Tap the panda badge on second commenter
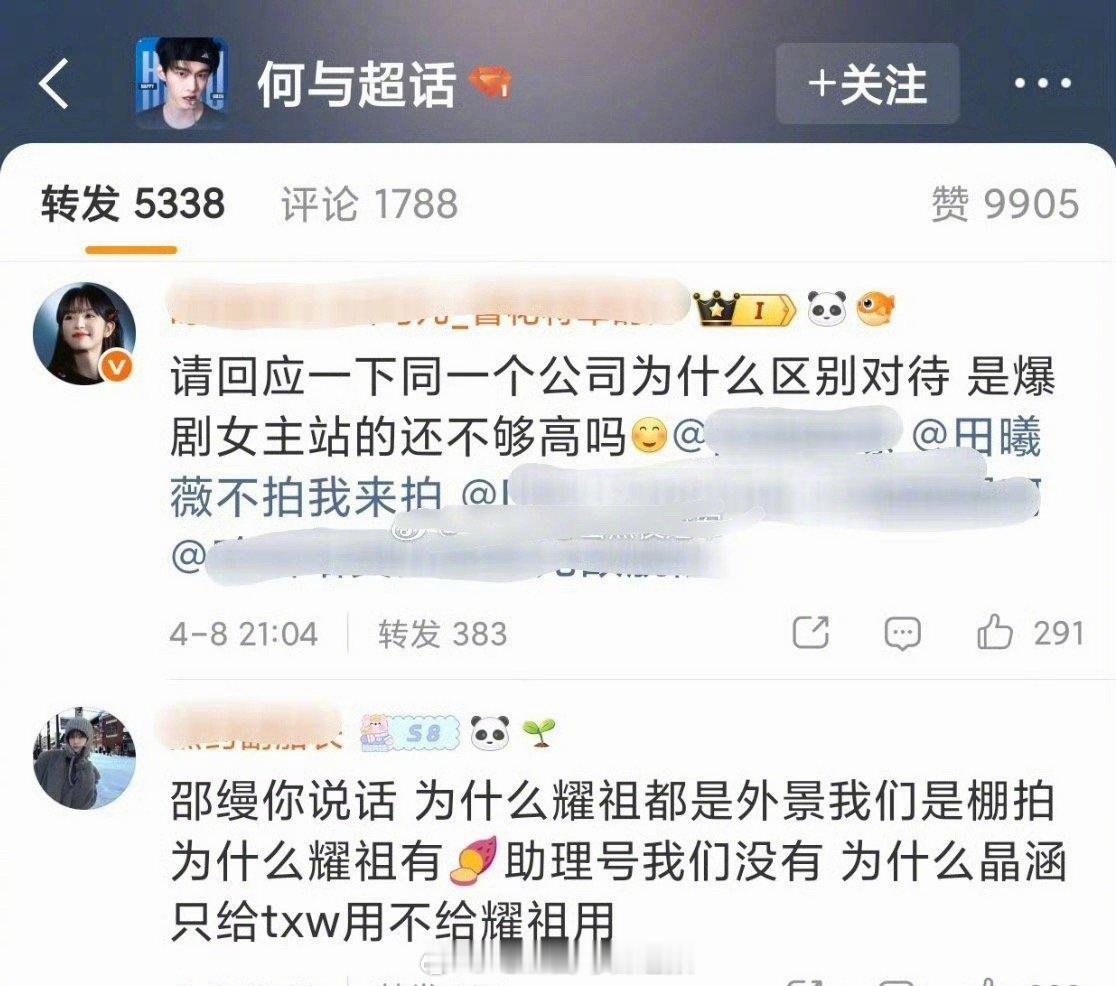Image resolution: width=1116 pixels, height=986 pixels. pos(490,733)
